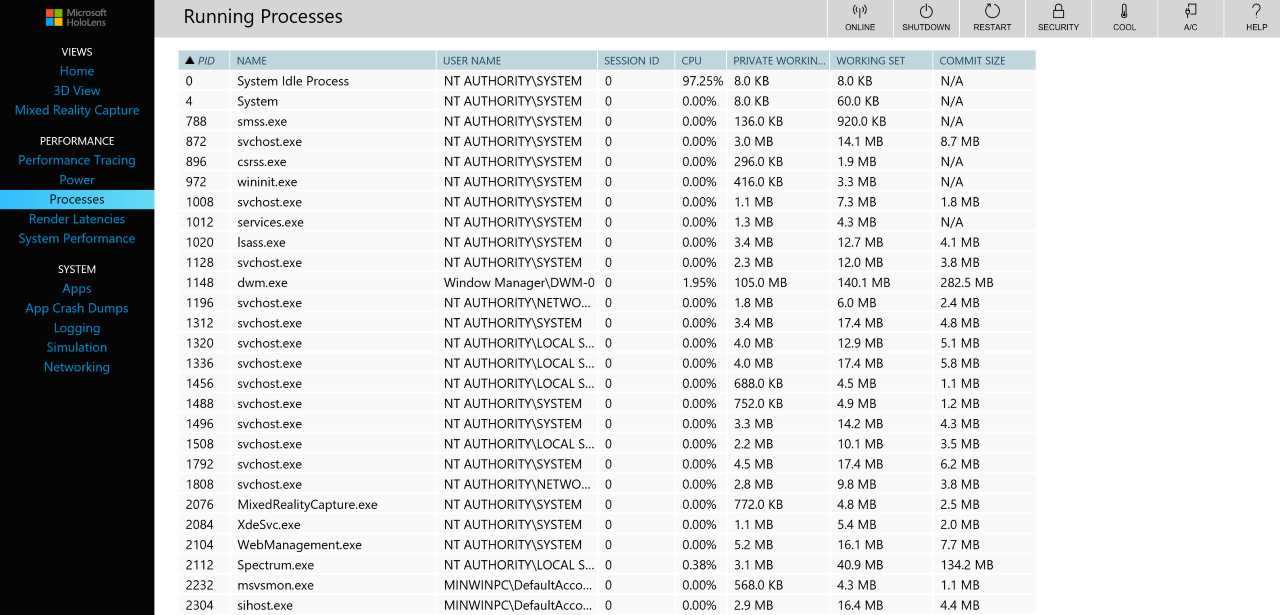Go to Networking in the System menu
Viewport: 1280px width, 615px height.
(x=76, y=367)
